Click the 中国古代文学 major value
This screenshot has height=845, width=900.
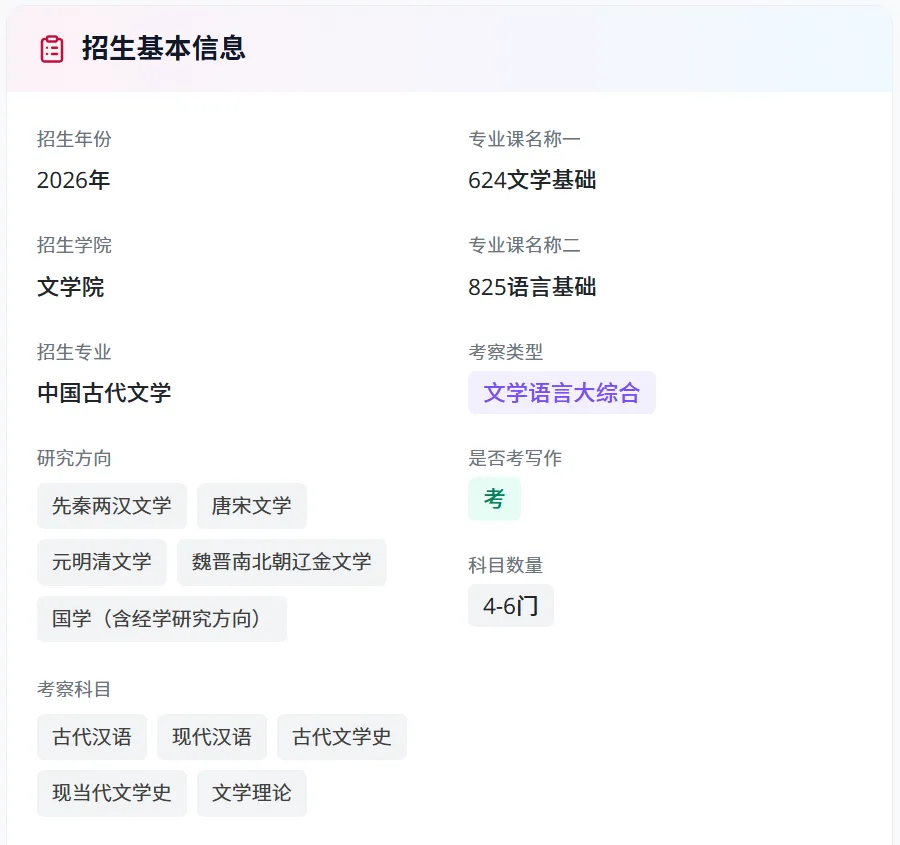pos(104,393)
